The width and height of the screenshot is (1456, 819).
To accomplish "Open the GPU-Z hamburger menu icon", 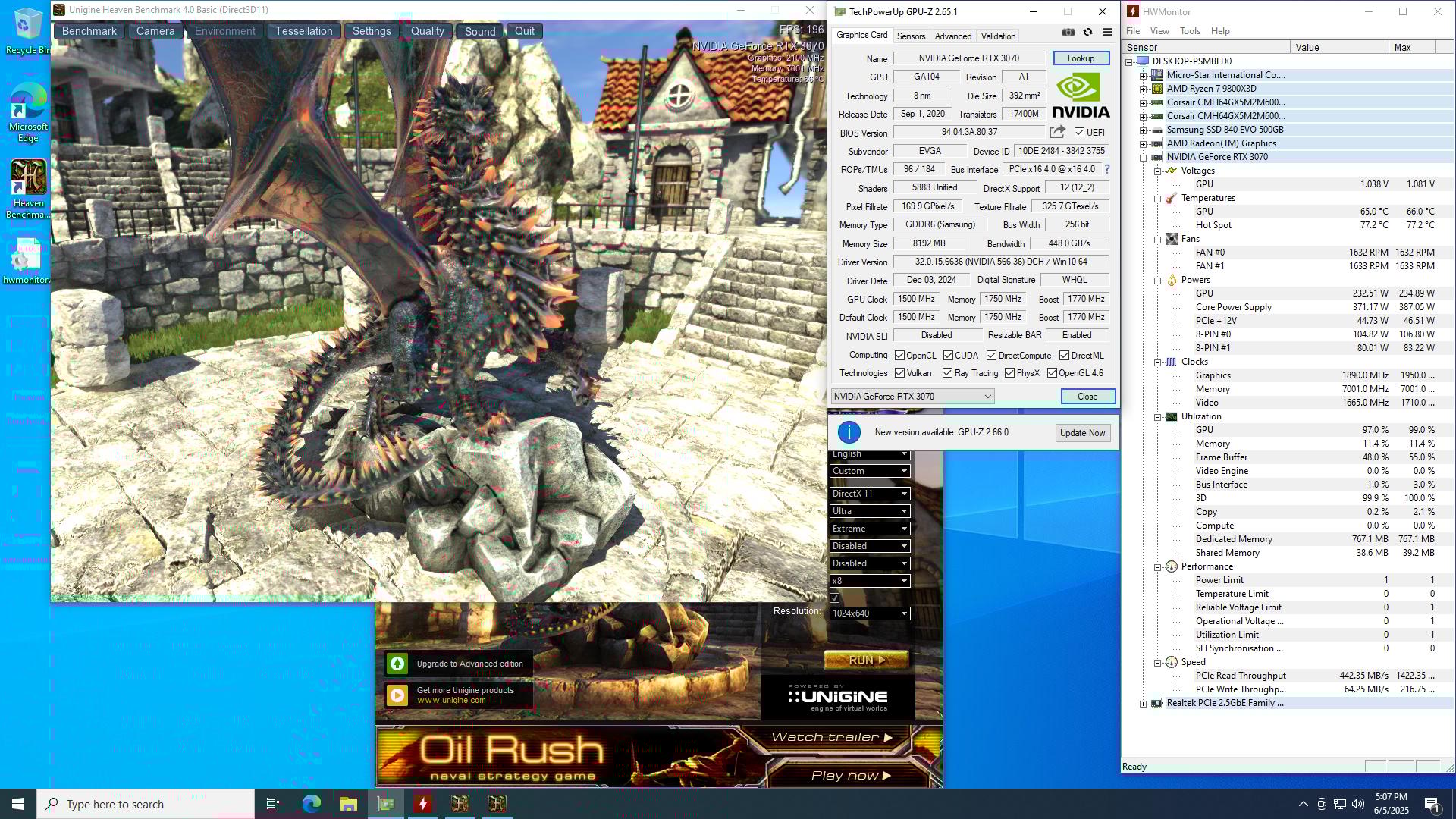I will click(1107, 32).
